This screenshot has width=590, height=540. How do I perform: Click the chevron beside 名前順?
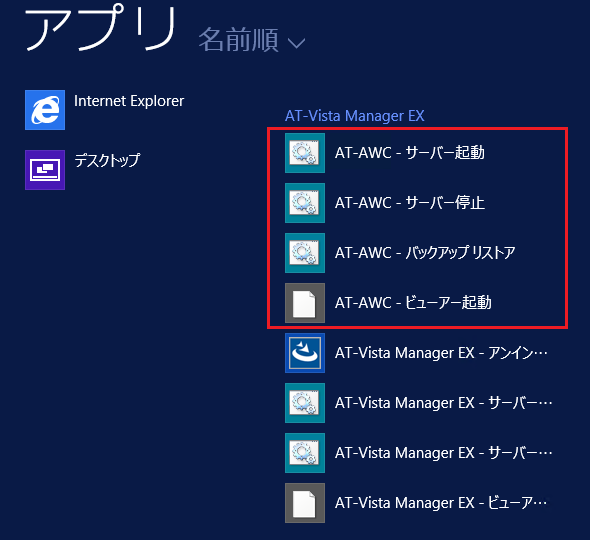point(296,43)
